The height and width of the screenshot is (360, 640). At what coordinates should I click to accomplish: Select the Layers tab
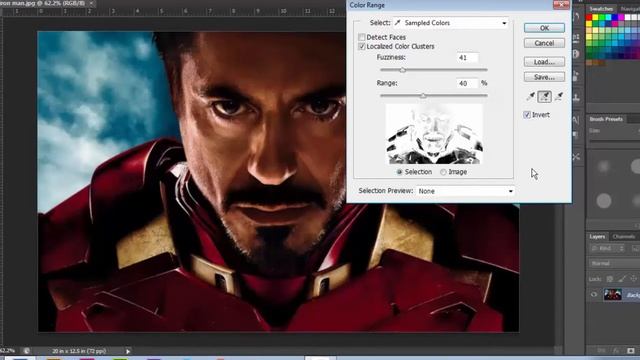coord(597,237)
